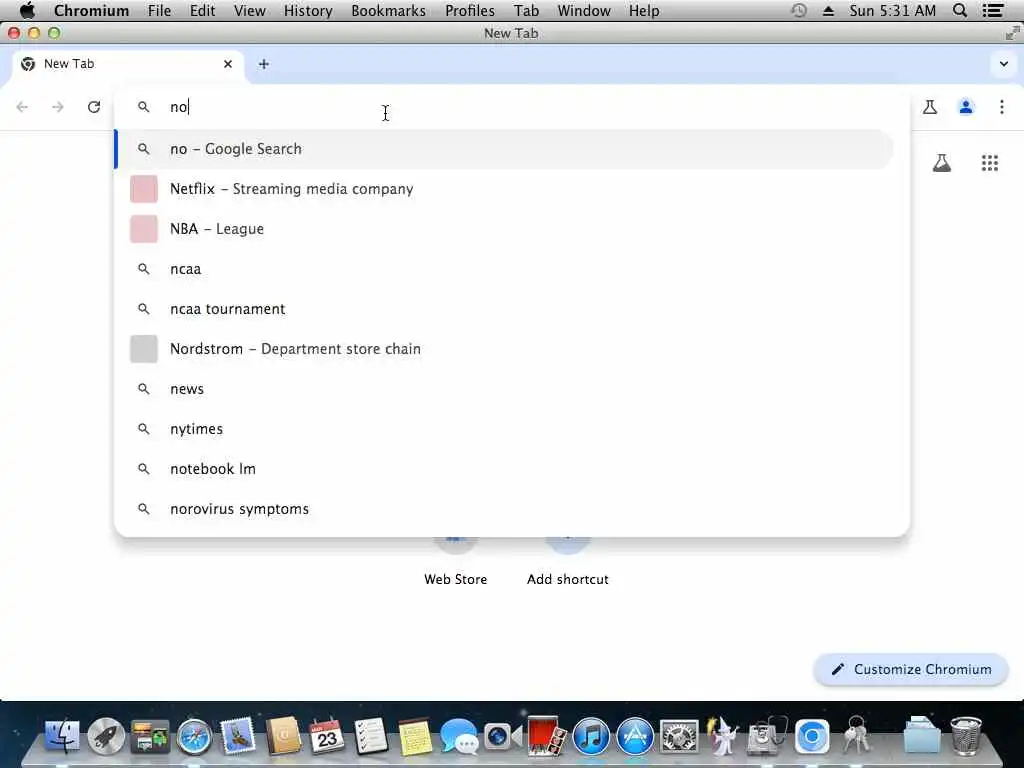Open yellow Notes icon in dock
The height and width of the screenshot is (768, 1024).
click(x=415, y=736)
